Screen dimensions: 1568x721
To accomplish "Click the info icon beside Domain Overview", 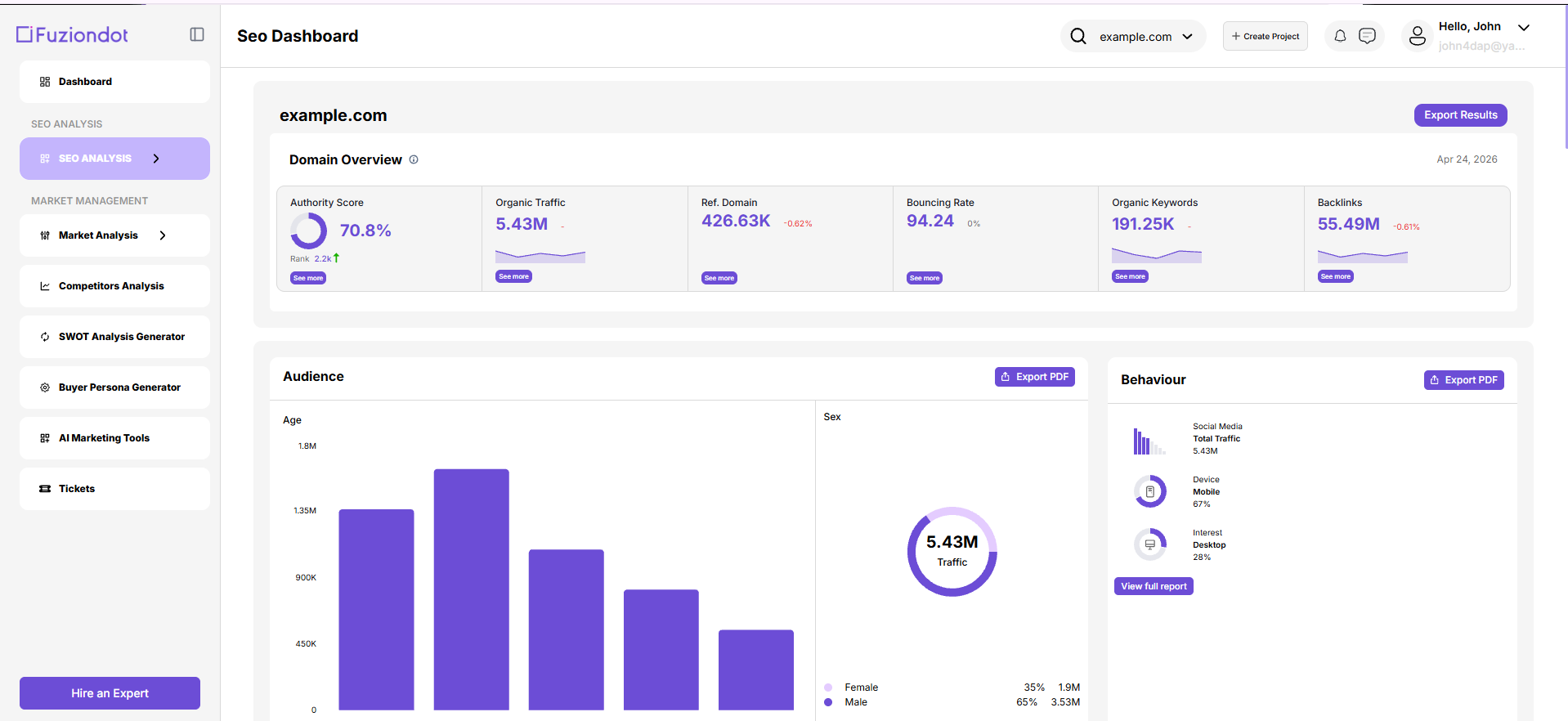I will pos(414,159).
